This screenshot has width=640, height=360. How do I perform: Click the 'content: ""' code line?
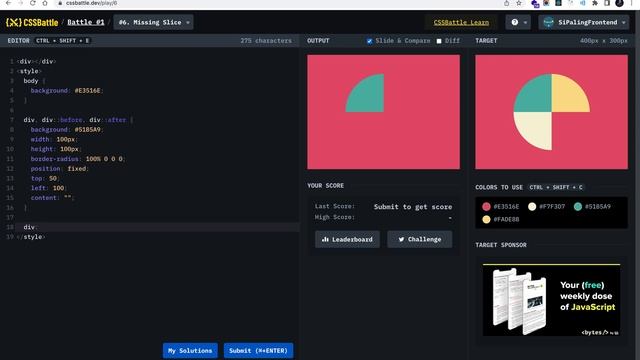[52, 198]
